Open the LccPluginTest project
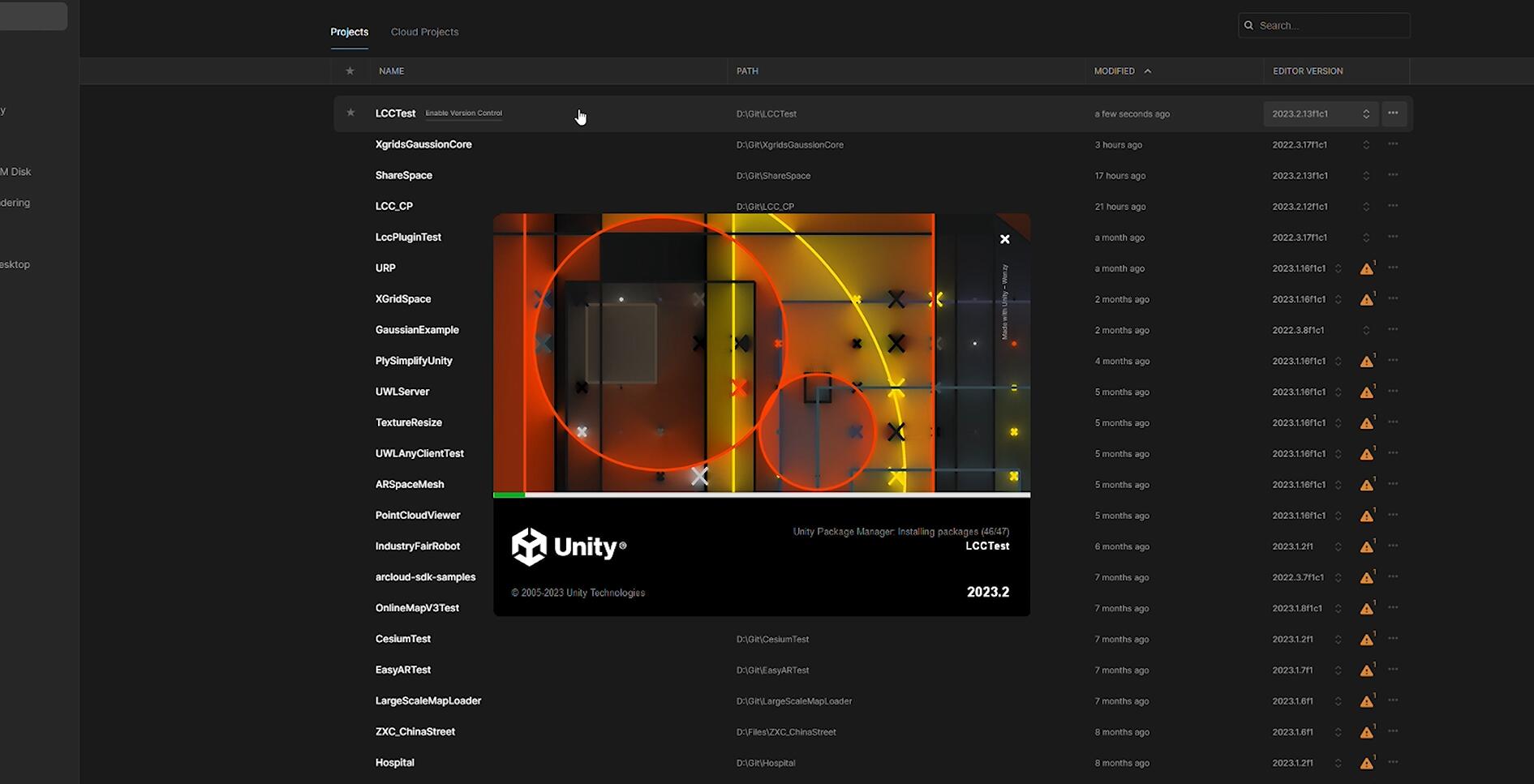The image size is (1534, 784). pos(408,237)
